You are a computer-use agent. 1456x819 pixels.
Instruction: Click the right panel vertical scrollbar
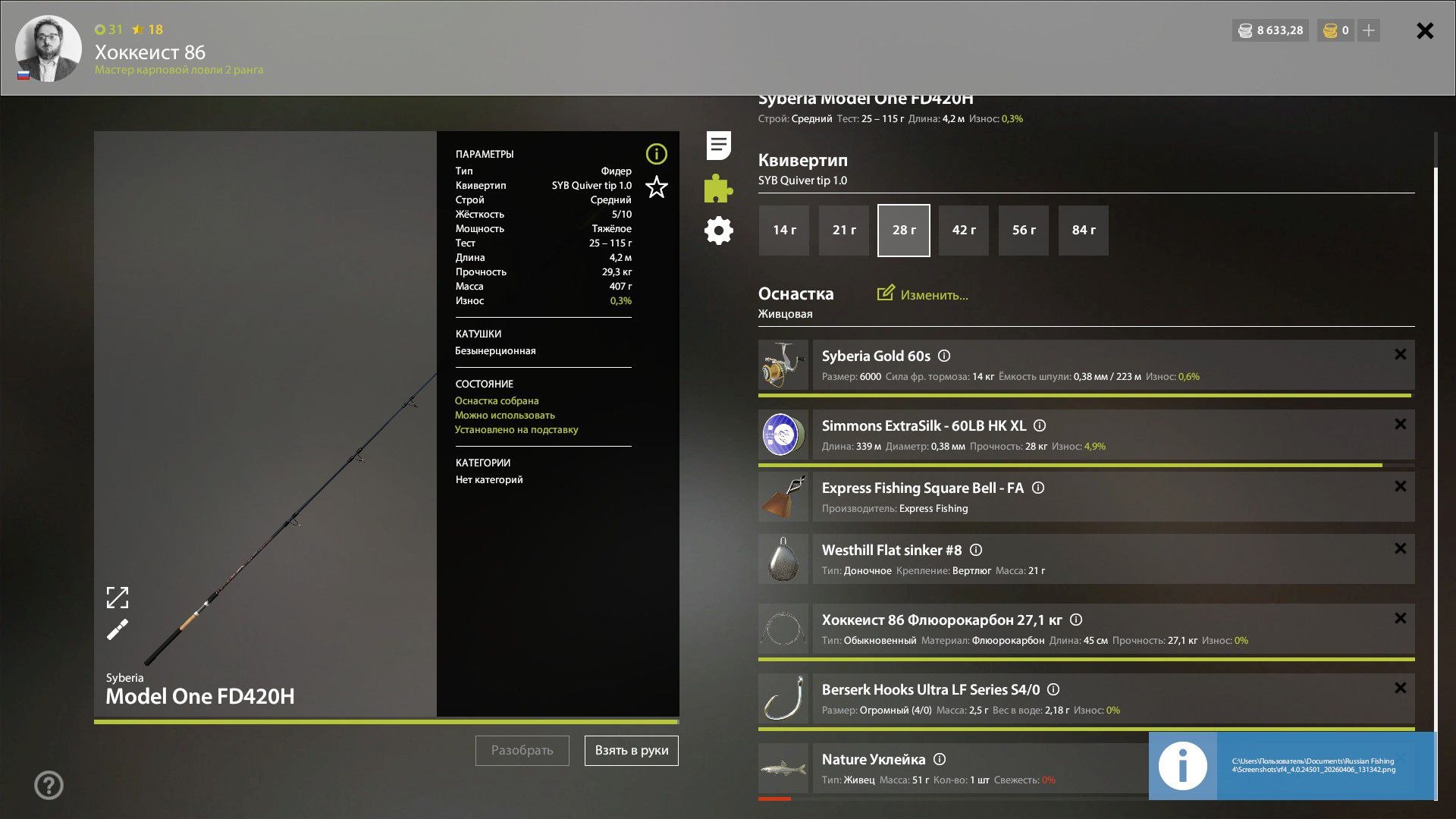click(1436, 455)
